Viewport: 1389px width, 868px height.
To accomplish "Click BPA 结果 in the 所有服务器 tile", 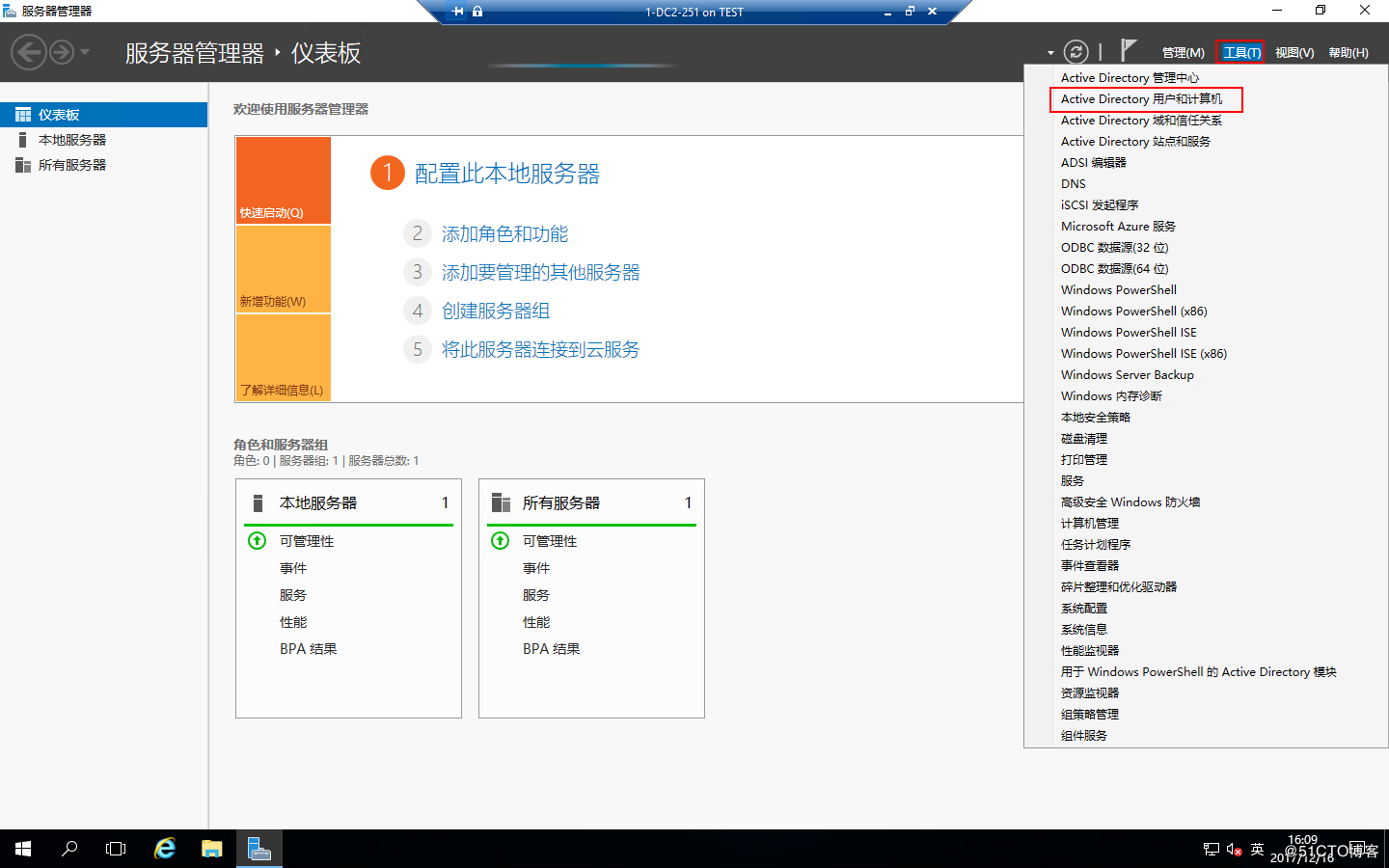I will (551, 649).
